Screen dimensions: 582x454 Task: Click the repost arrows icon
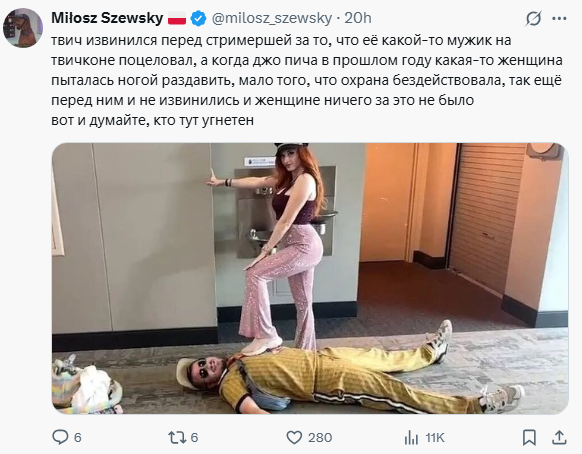(x=177, y=437)
